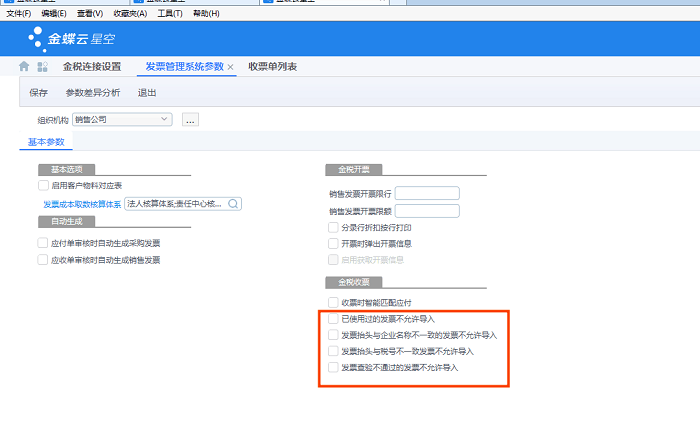This screenshot has width=700, height=439.
Task: Check 发票查验不通过的发票不允许导入
Action: pos(333,368)
